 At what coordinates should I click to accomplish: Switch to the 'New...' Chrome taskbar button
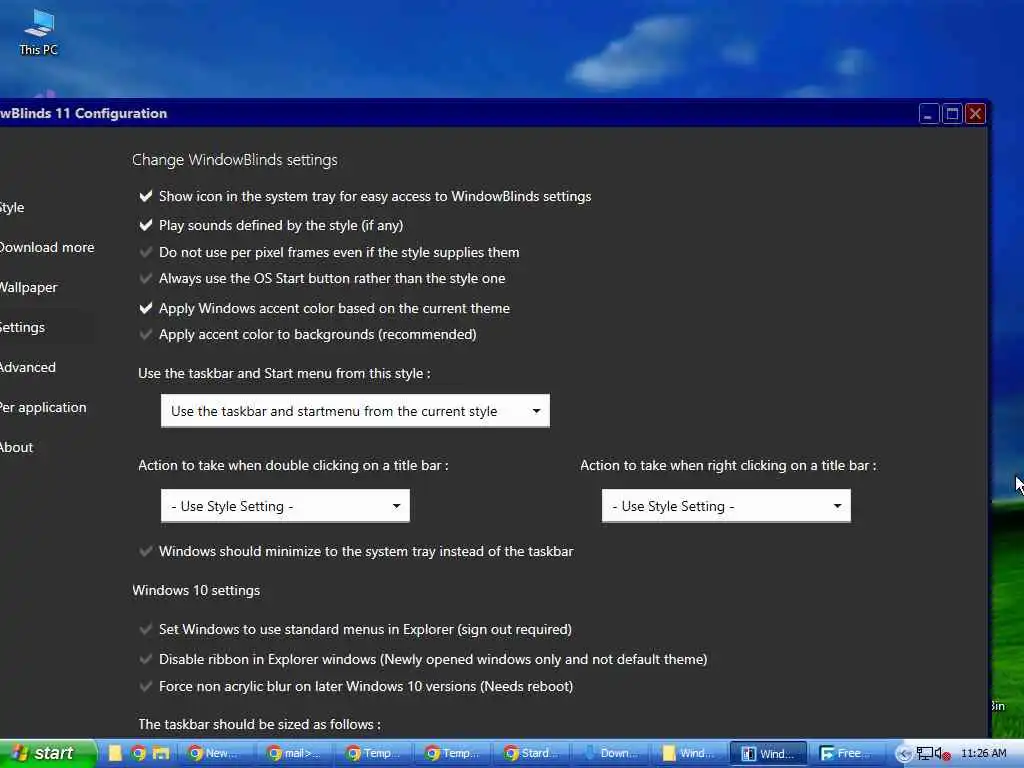point(216,754)
